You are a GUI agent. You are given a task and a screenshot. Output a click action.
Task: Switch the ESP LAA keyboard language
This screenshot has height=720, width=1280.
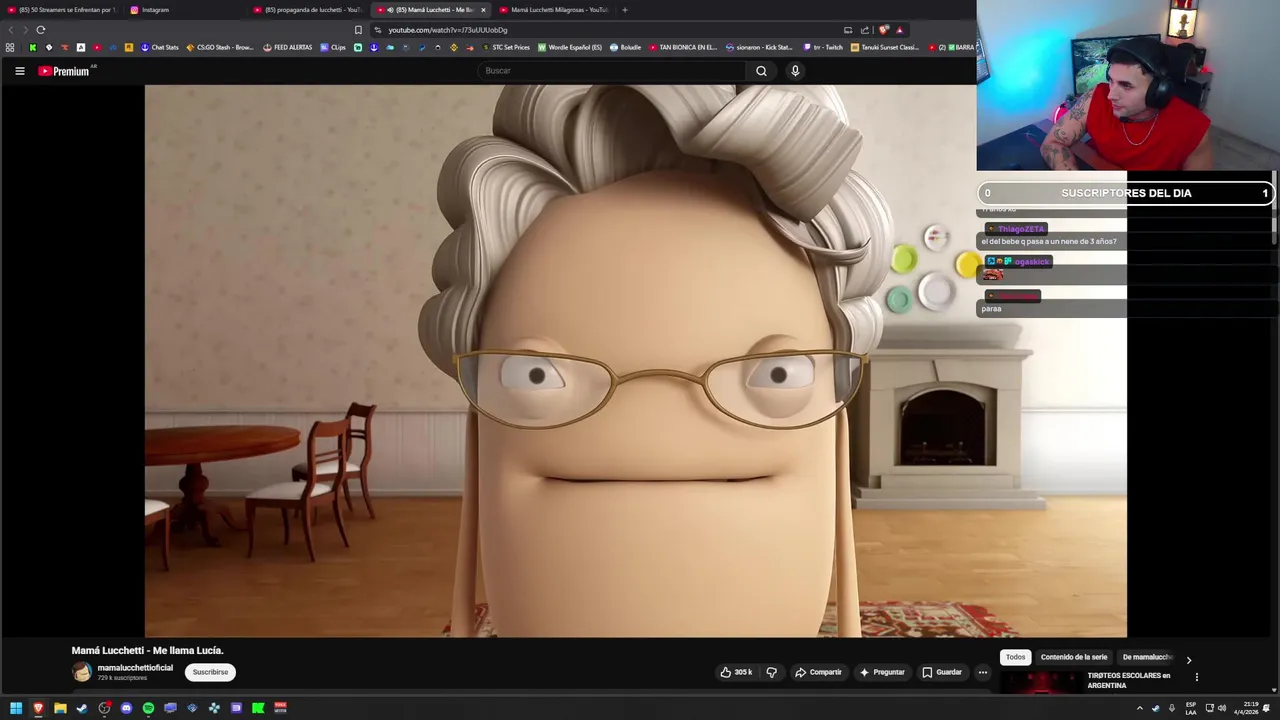tap(1191, 708)
